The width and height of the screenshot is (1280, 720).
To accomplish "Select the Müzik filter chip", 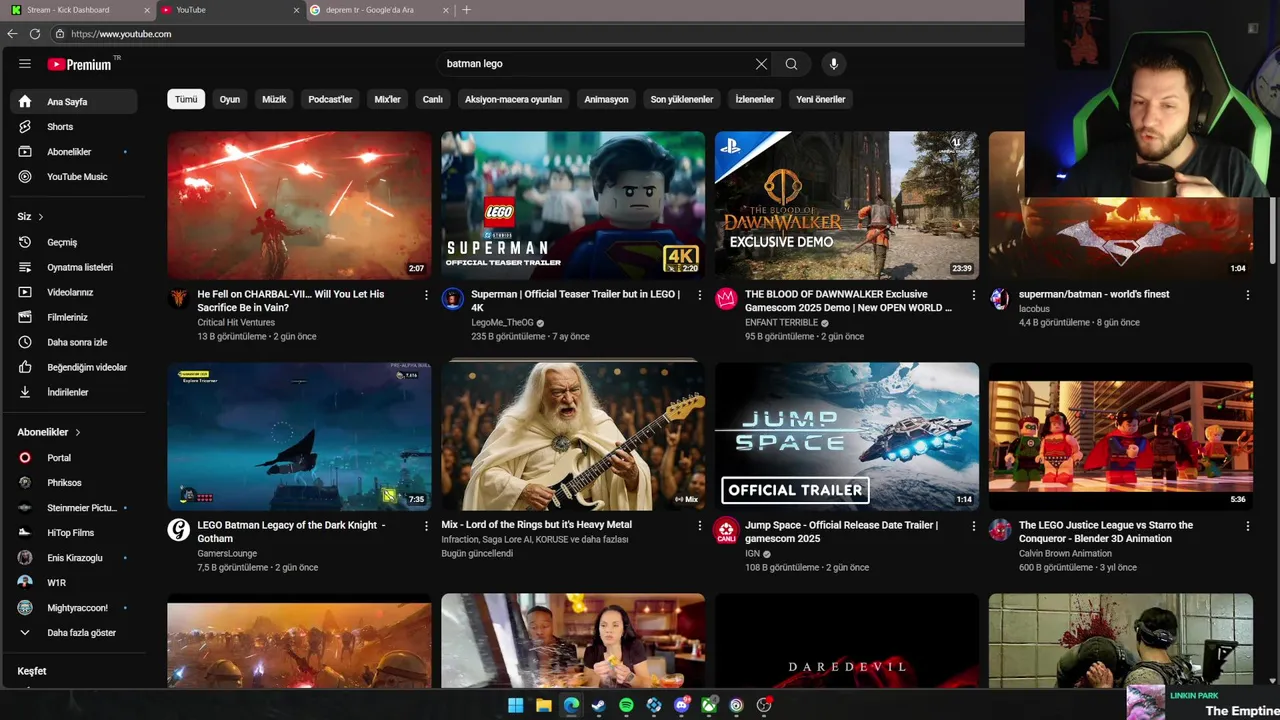I will [274, 99].
